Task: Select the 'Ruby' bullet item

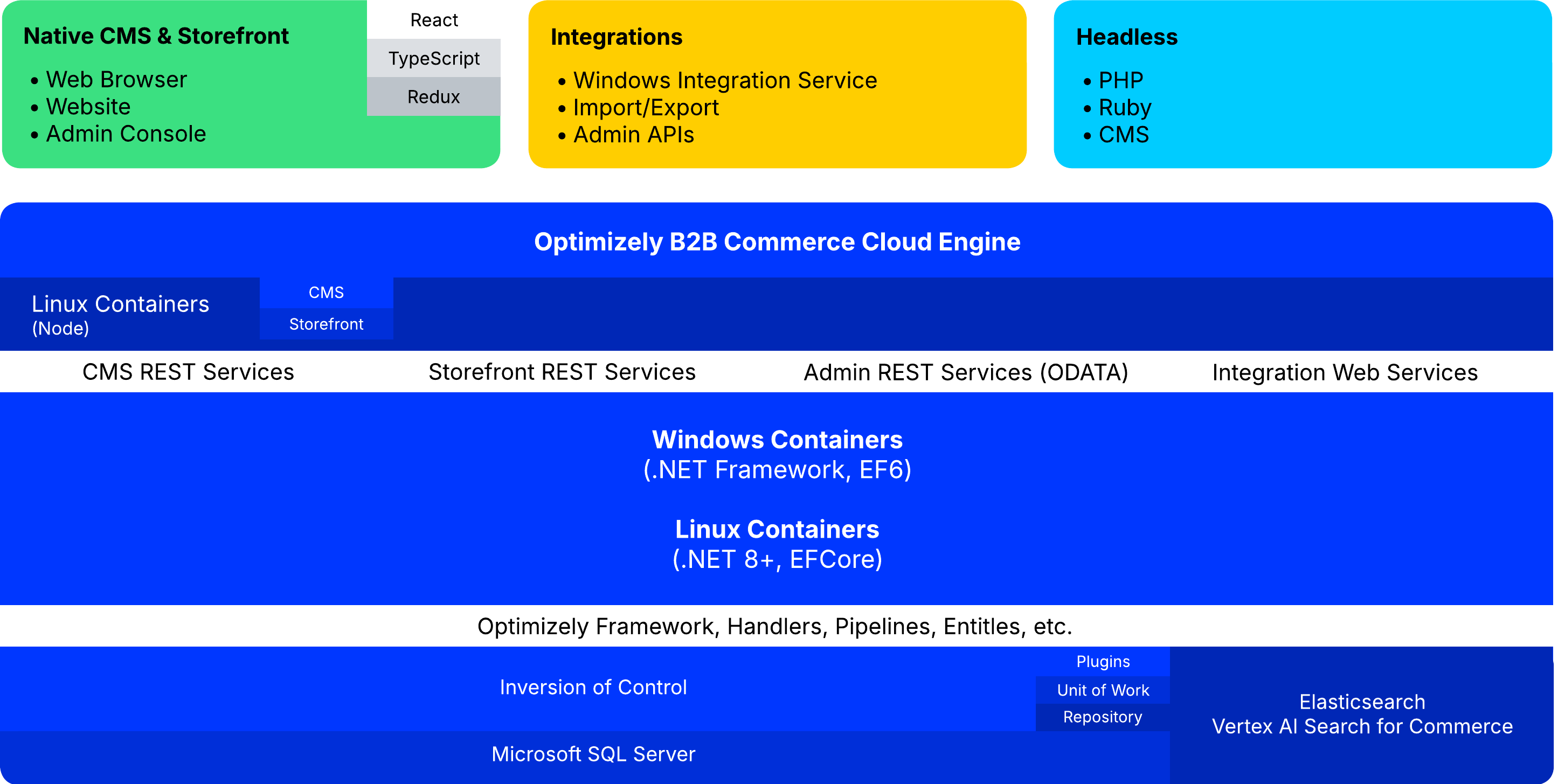Action: 1125,107
